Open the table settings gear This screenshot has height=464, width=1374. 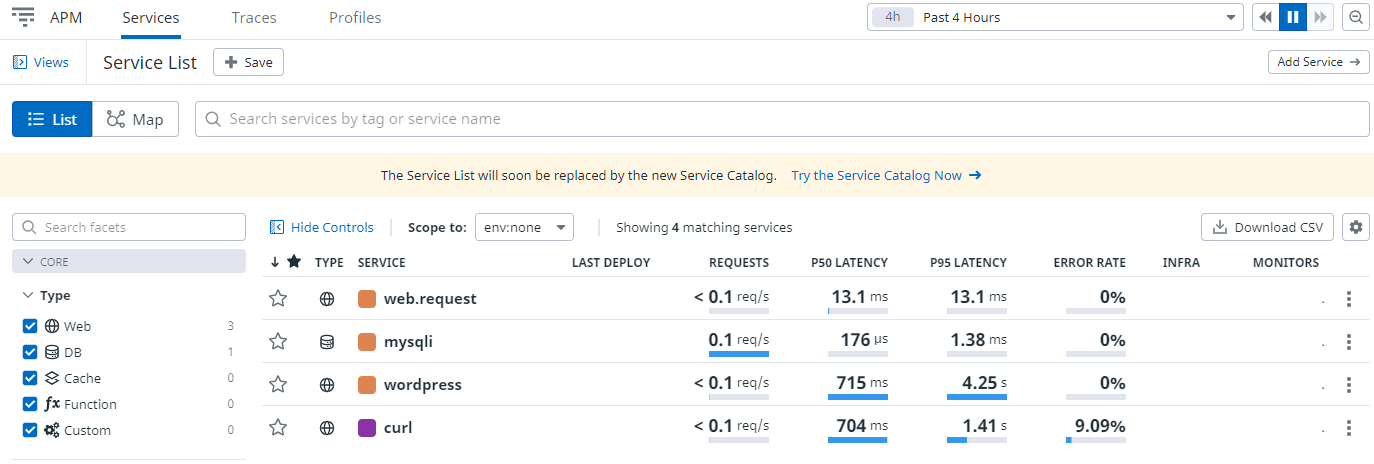tap(1356, 227)
